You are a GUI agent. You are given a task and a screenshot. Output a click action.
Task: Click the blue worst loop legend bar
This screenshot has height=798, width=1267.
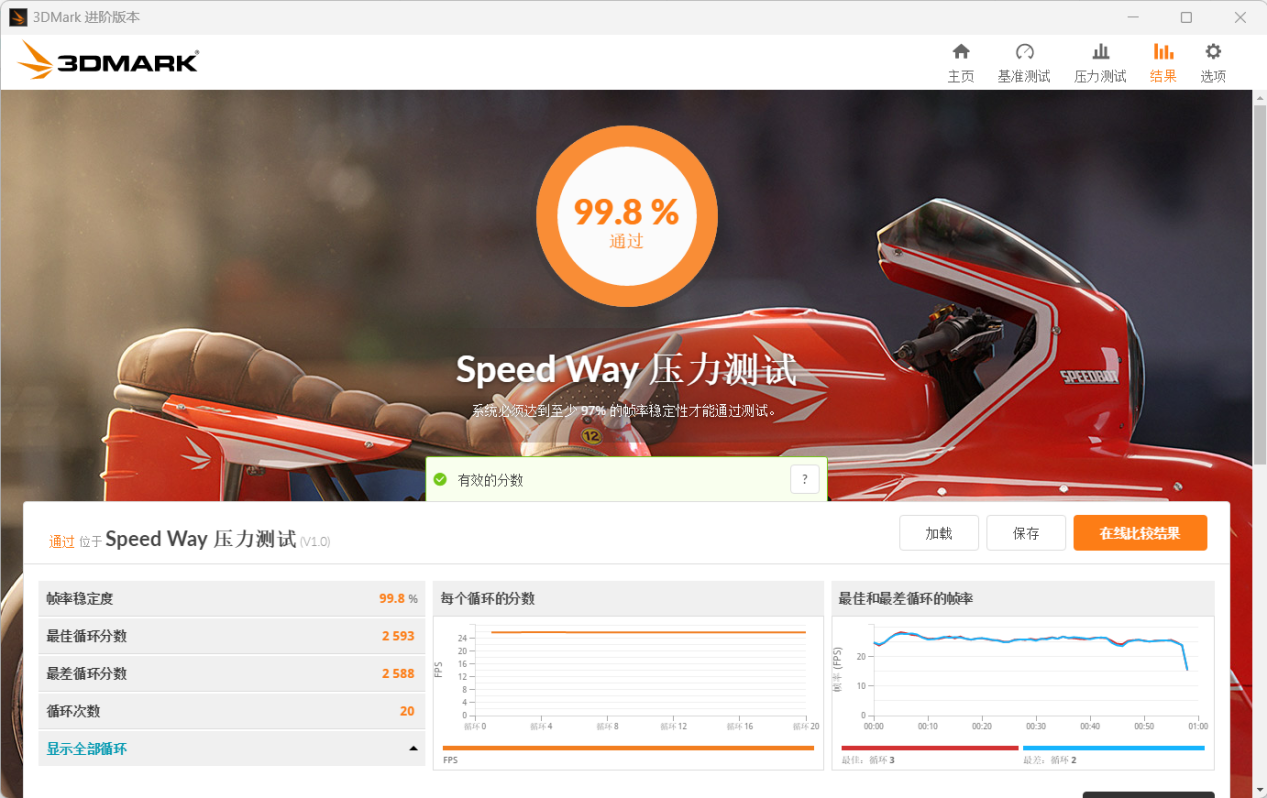pos(1113,748)
